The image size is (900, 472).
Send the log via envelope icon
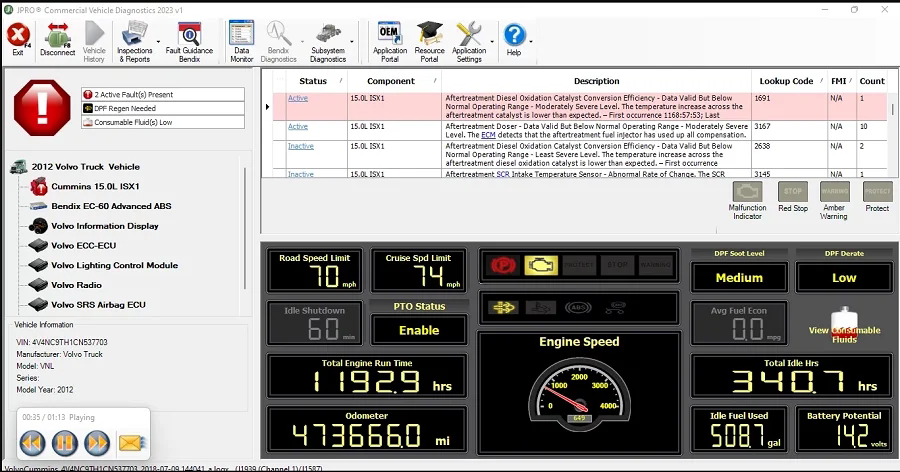[x=131, y=441]
